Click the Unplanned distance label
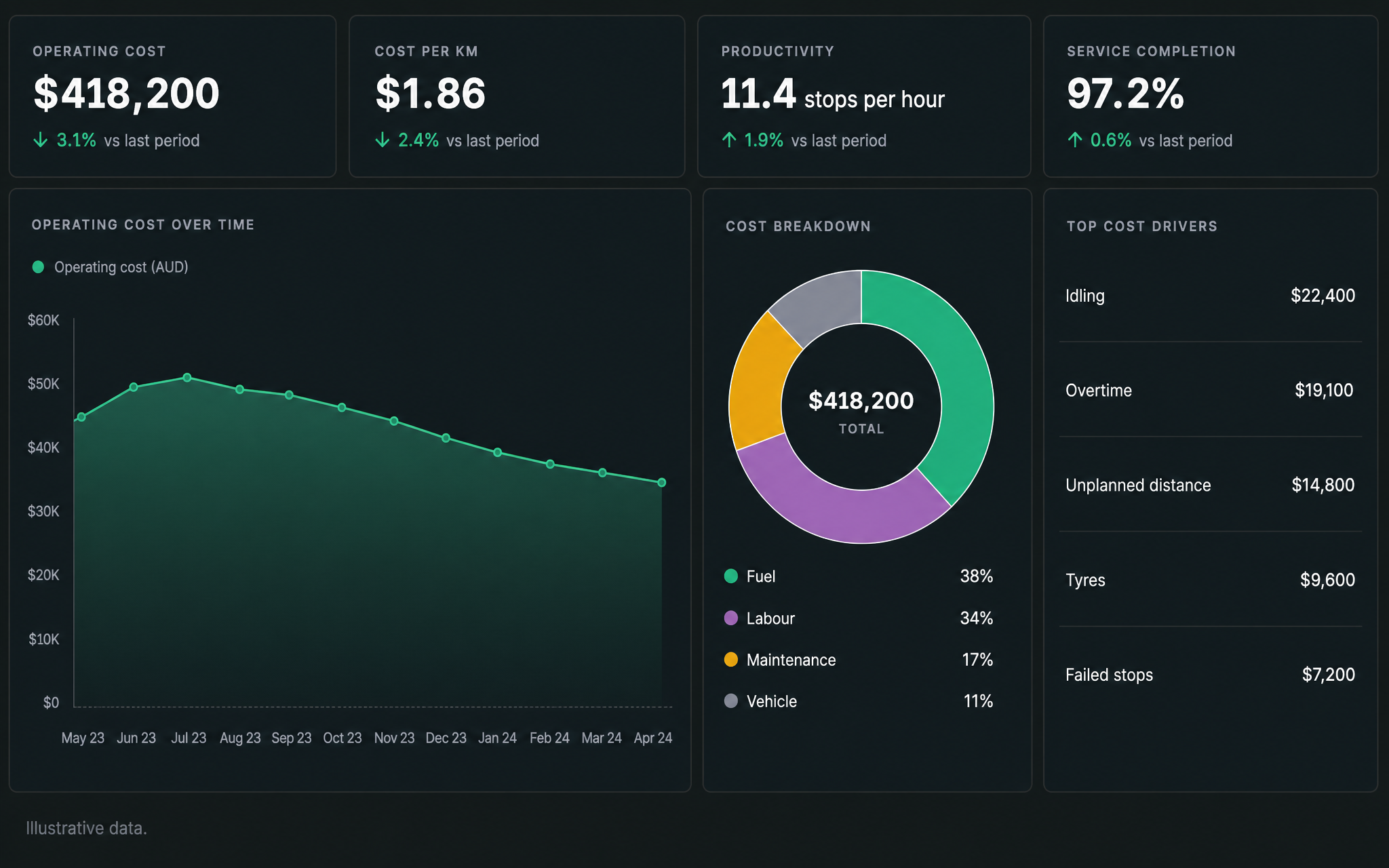The image size is (1389, 868). point(1138,486)
